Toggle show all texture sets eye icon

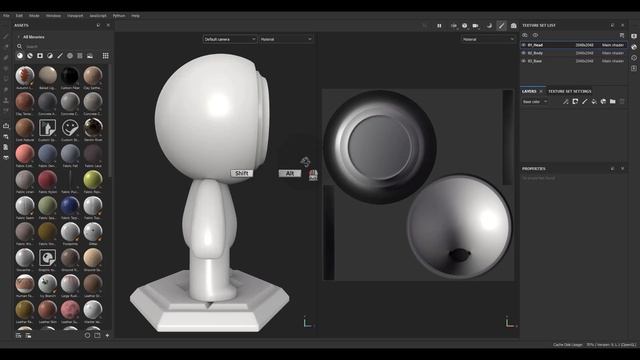point(535,36)
